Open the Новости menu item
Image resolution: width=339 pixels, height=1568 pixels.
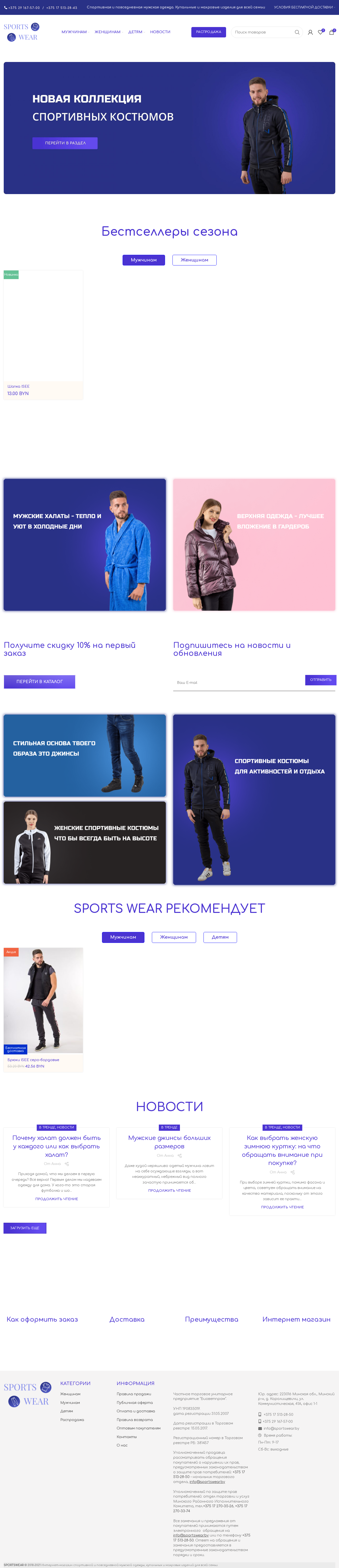160,32
